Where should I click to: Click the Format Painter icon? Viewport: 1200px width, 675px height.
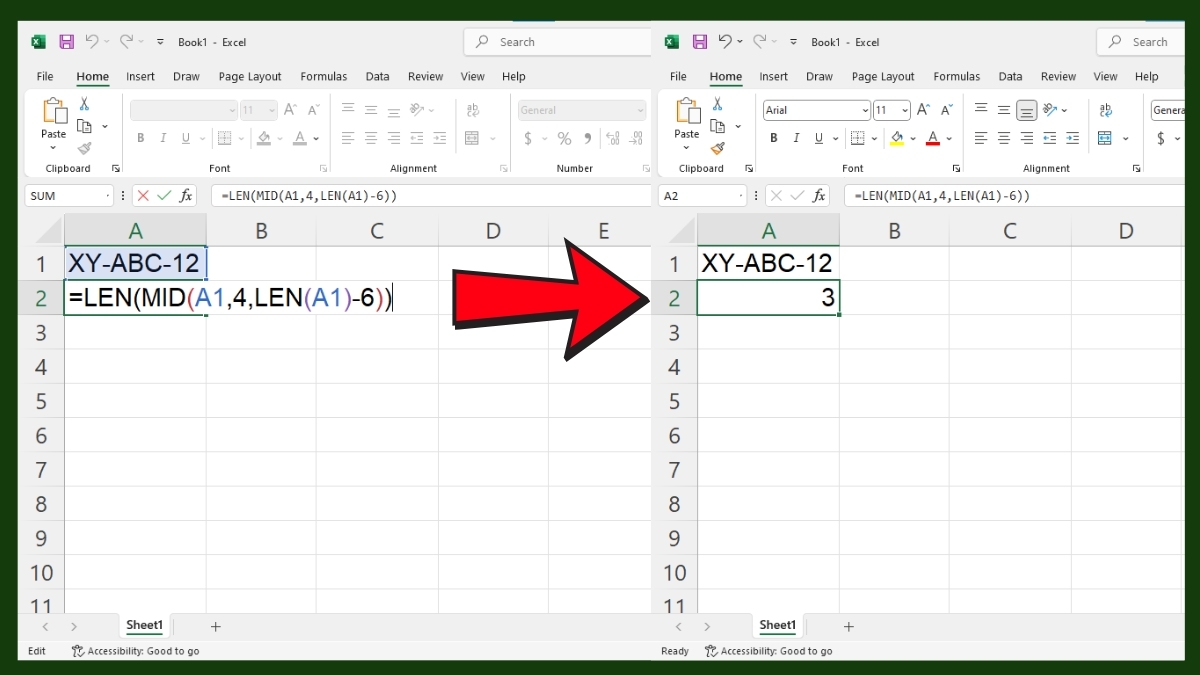[717, 148]
